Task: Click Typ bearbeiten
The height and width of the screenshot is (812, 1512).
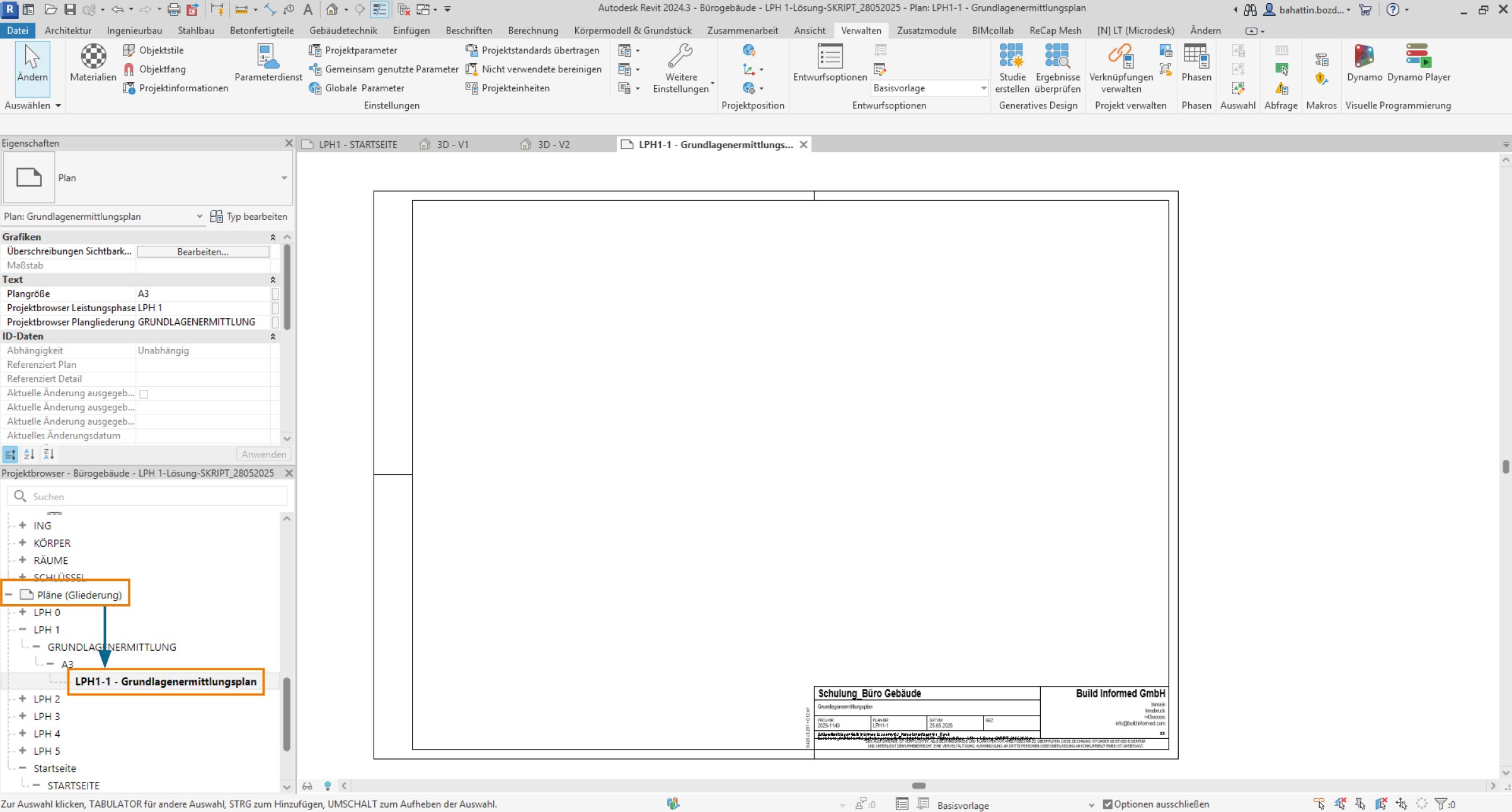Action: [x=249, y=217]
